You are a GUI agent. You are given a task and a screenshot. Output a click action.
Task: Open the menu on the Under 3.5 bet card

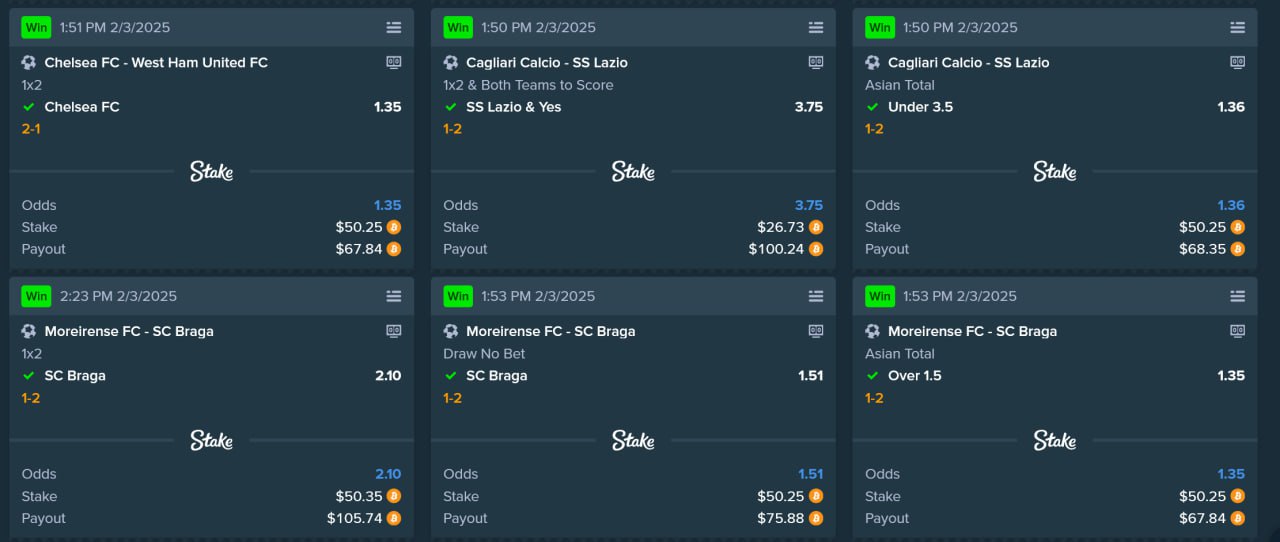click(1238, 28)
